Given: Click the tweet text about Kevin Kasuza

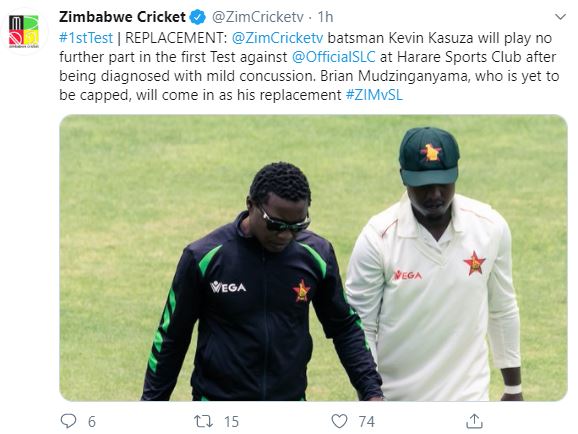Looking at the screenshot, I should coord(310,66).
